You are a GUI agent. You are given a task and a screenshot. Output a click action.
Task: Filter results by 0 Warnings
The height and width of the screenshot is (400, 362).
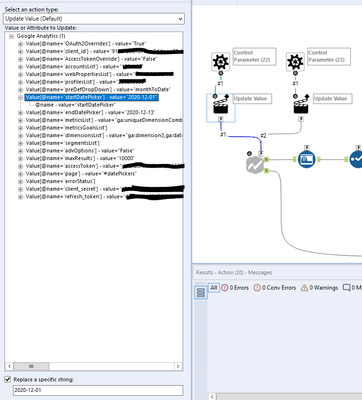[319, 288]
